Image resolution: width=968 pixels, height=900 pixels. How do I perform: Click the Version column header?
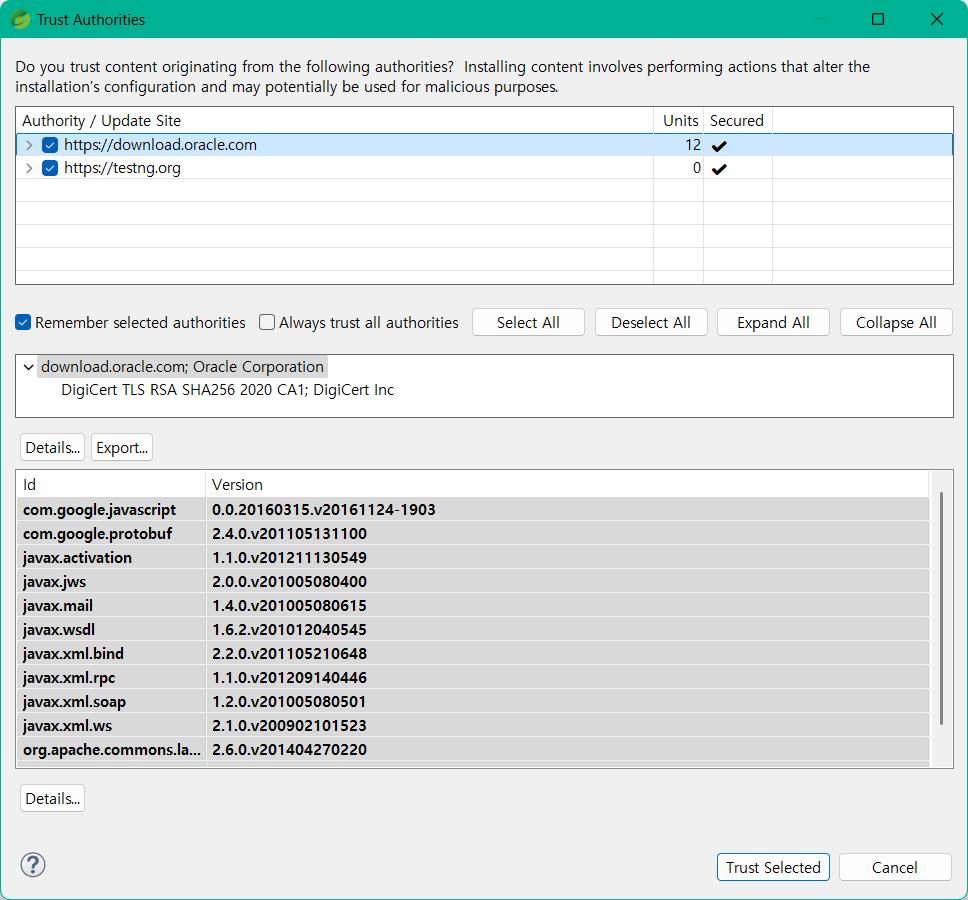(x=567, y=485)
